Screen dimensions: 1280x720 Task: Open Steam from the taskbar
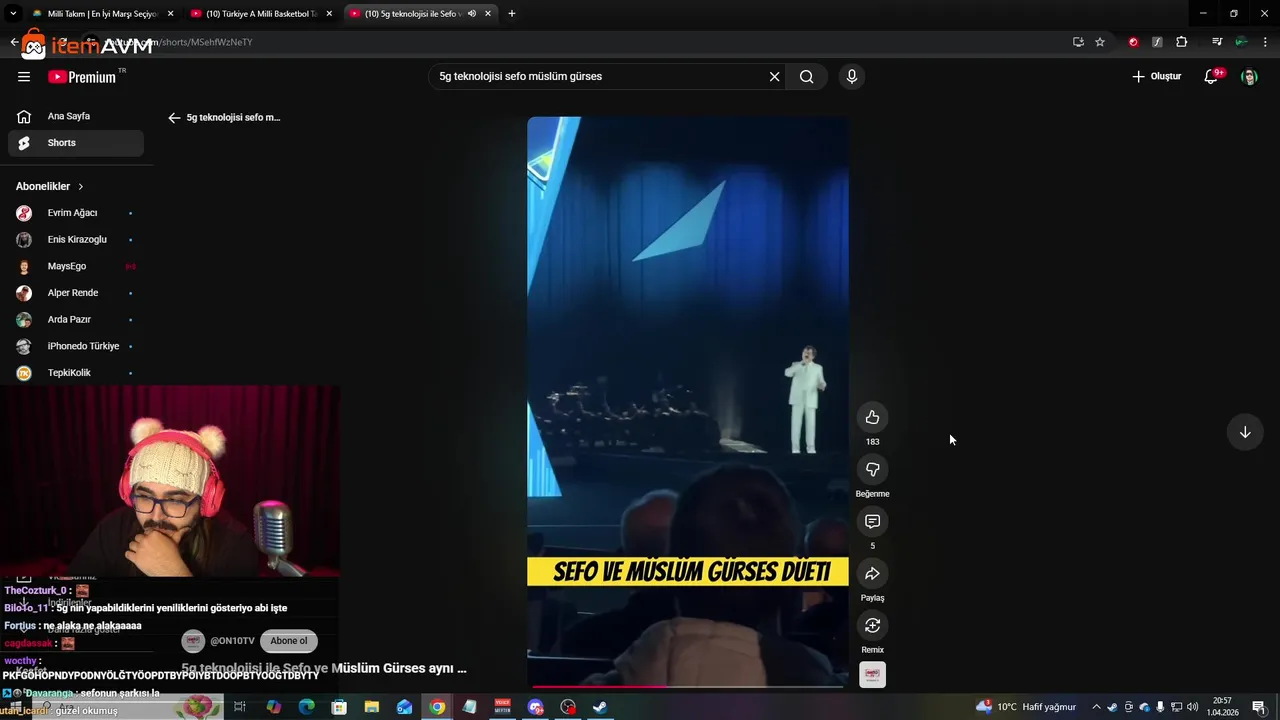click(x=600, y=707)
